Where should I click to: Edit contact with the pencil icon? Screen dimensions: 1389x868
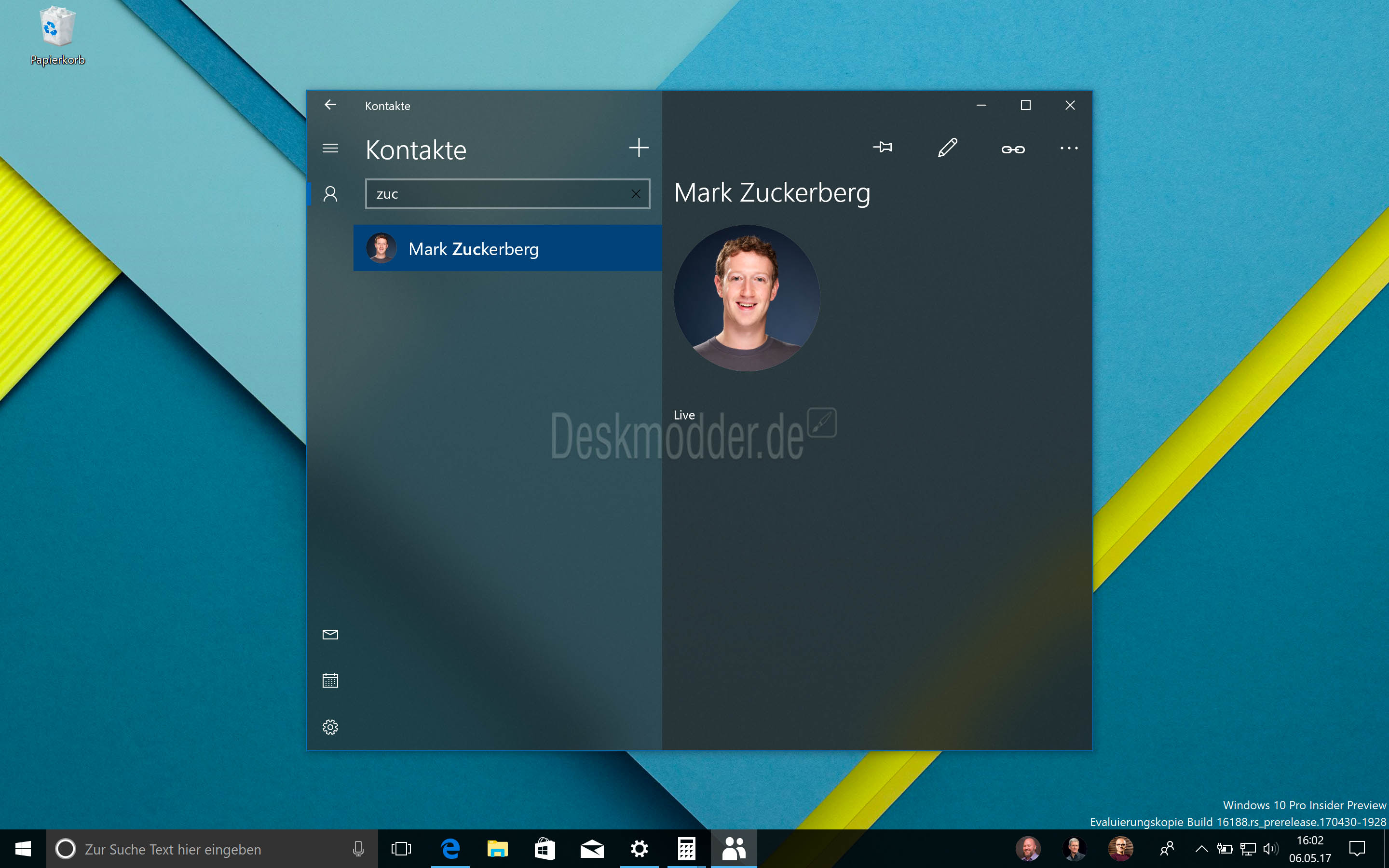click(x=947, y=148)
